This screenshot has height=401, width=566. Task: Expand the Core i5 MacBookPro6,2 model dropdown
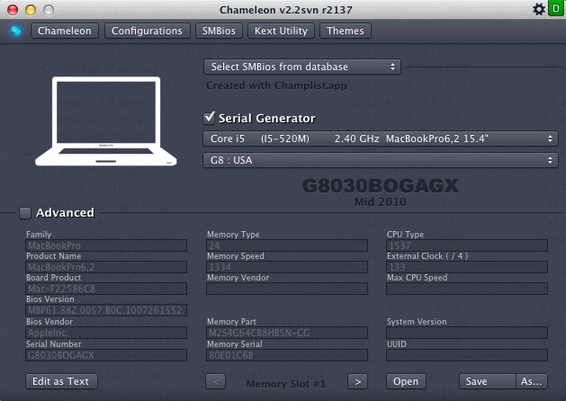tap(380, 139)
